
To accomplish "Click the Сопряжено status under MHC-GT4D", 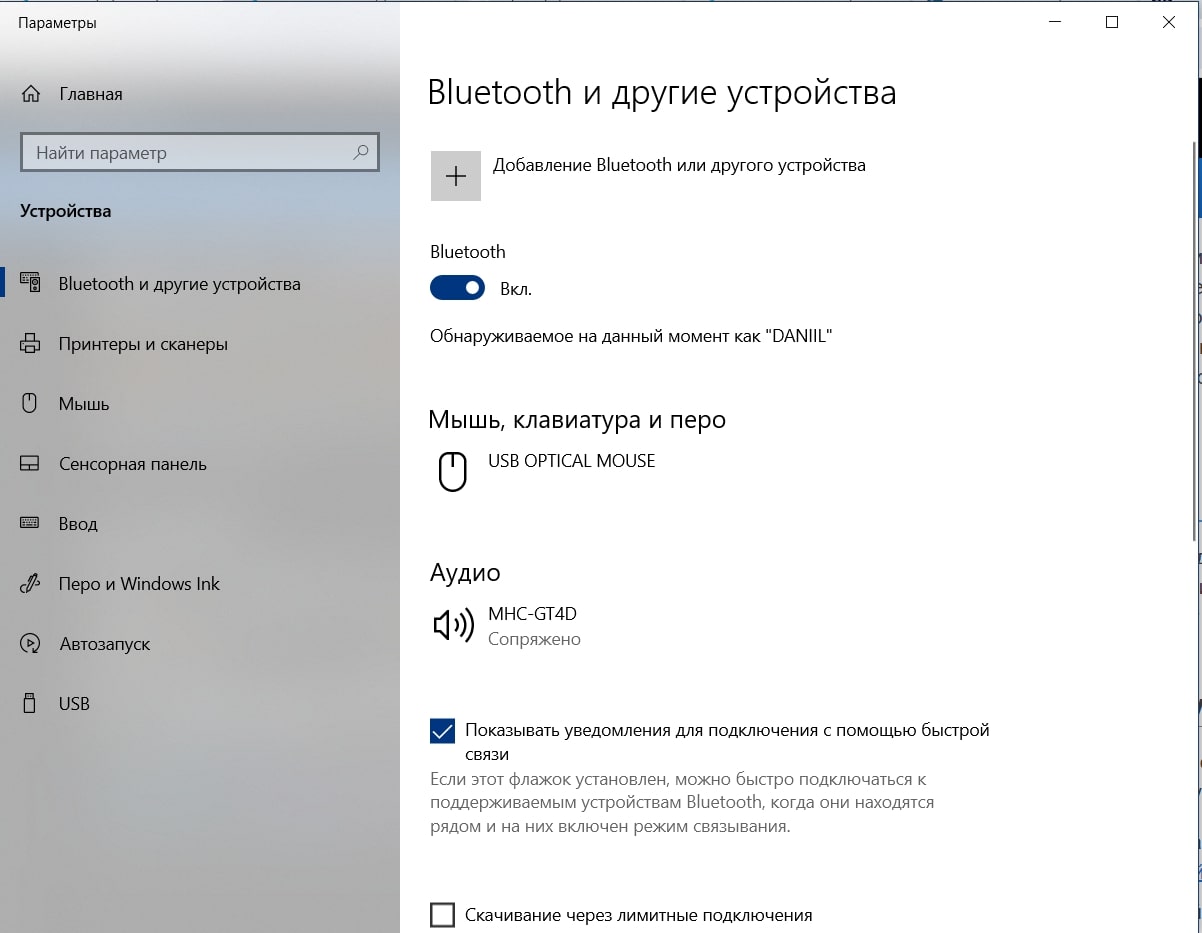I will [534, 639].
